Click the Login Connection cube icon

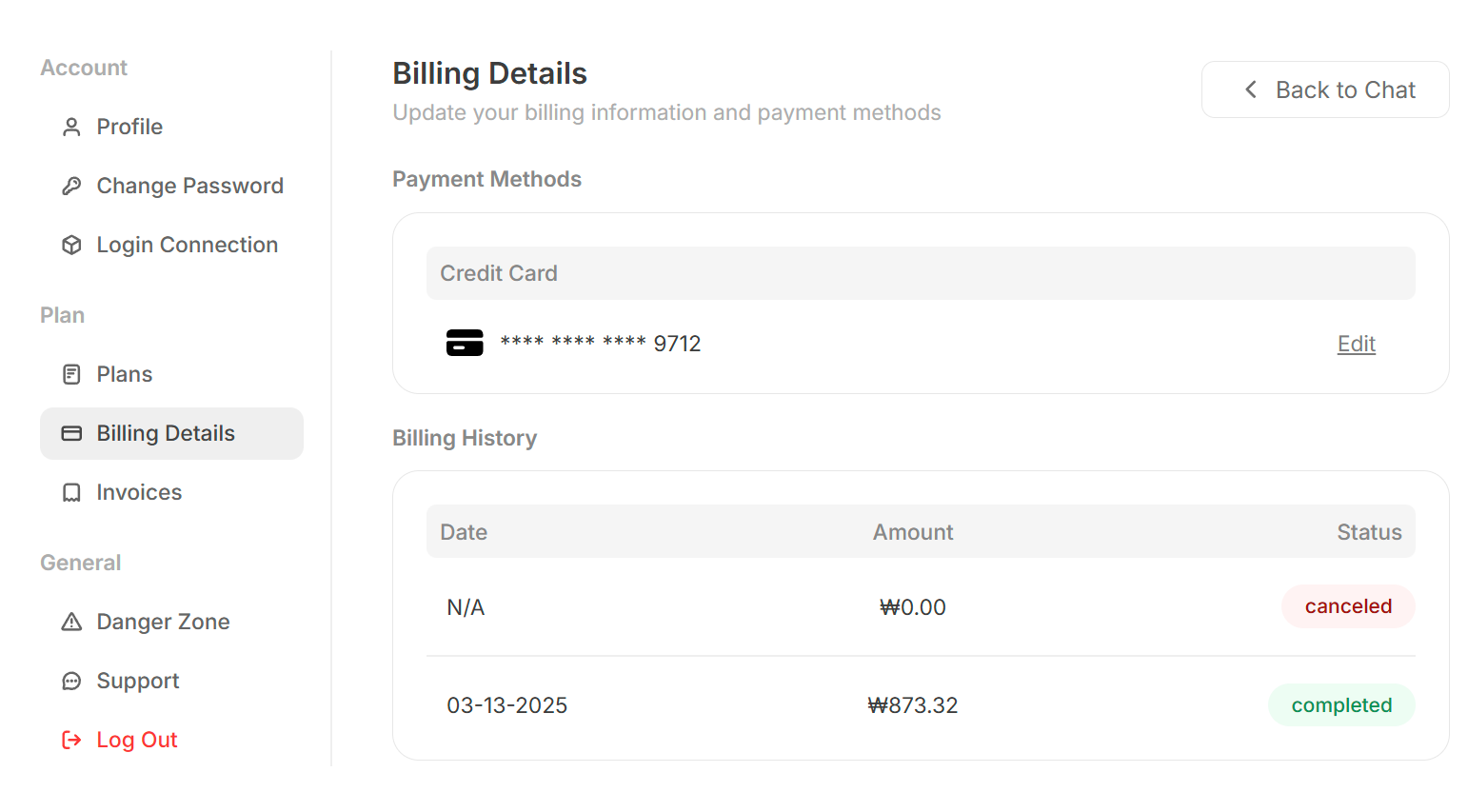(x=71, y=245)
